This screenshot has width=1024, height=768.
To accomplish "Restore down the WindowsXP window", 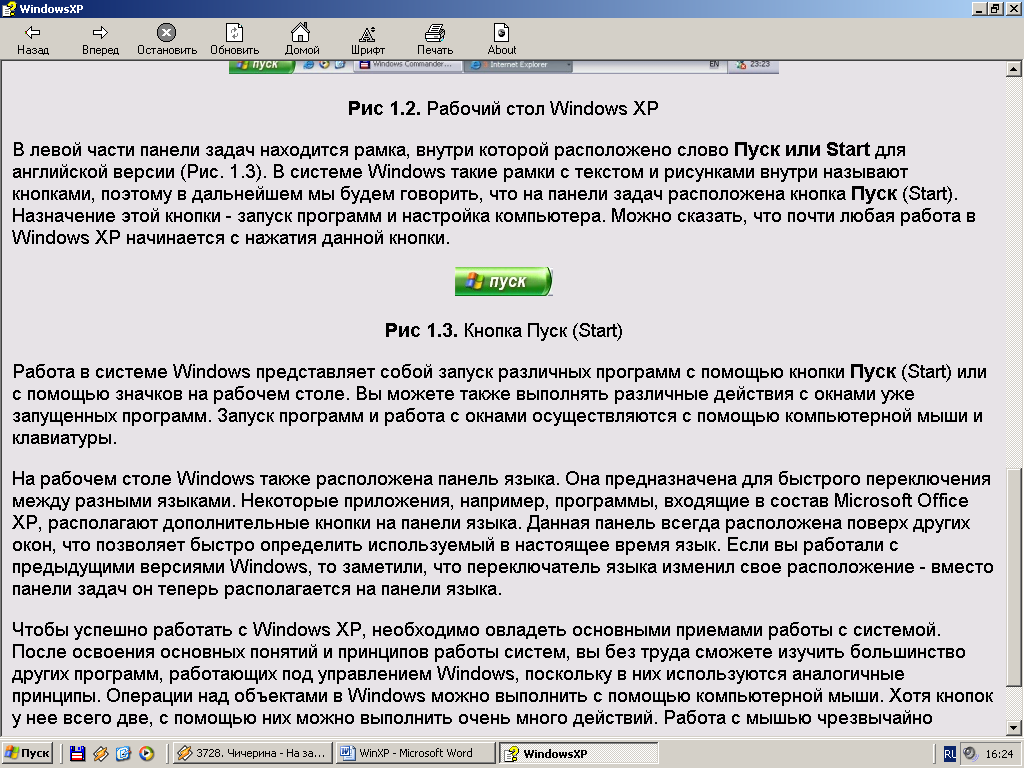I will (994, 8).
